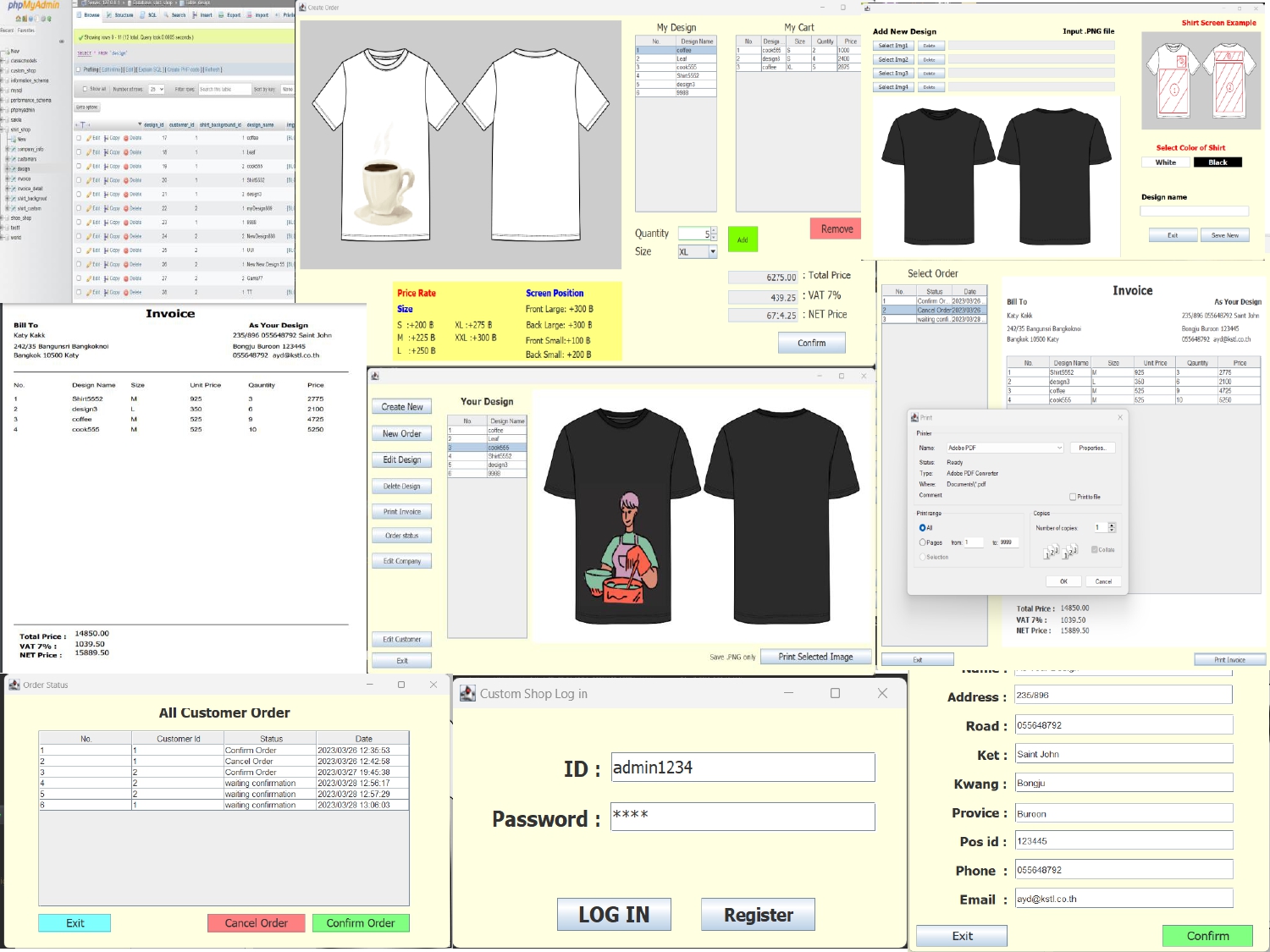The width and height of the screenshot is (1270, 952).
Task: Enable the Show all checkbox
Action: point(85,89)
